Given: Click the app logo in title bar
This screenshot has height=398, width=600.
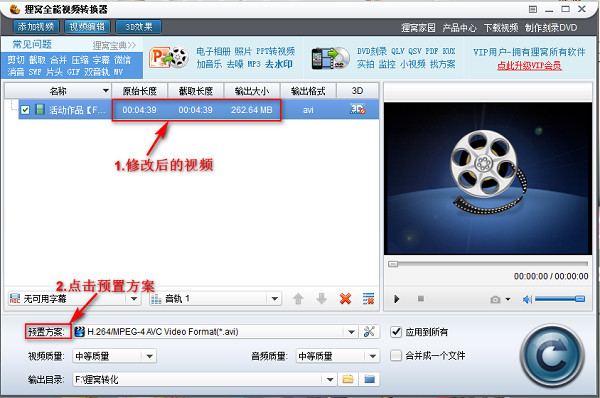Looking at the screenshot, I should 15,9.
